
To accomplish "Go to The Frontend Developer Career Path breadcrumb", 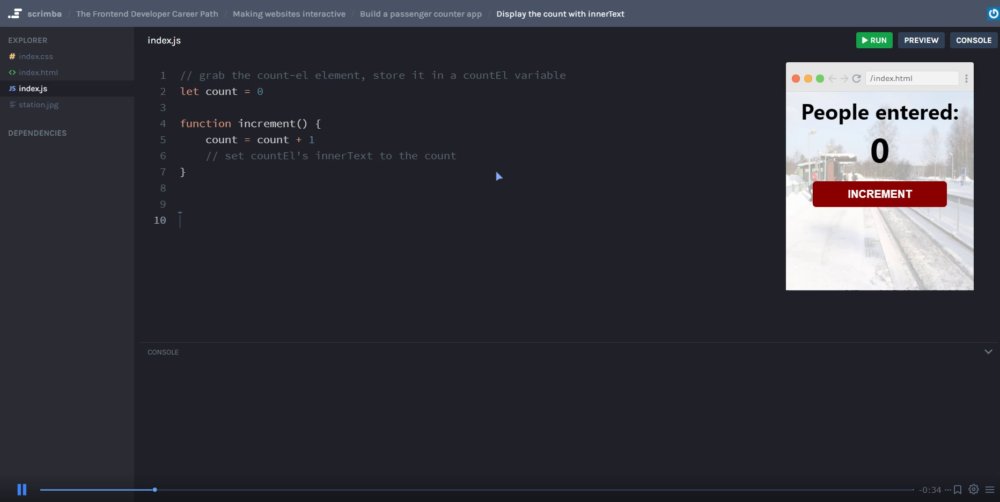I will pos(147,13).
